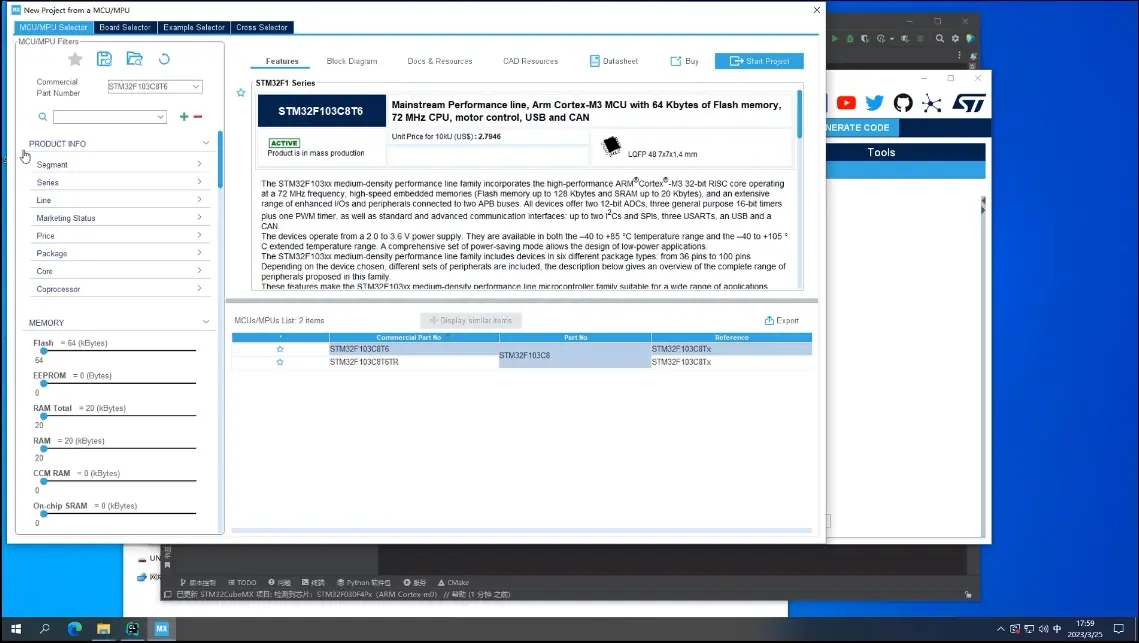The width and height of the screenshot is (1139, 643).
Task: Sort by Commercial Part No column
Action: point(414,337)
